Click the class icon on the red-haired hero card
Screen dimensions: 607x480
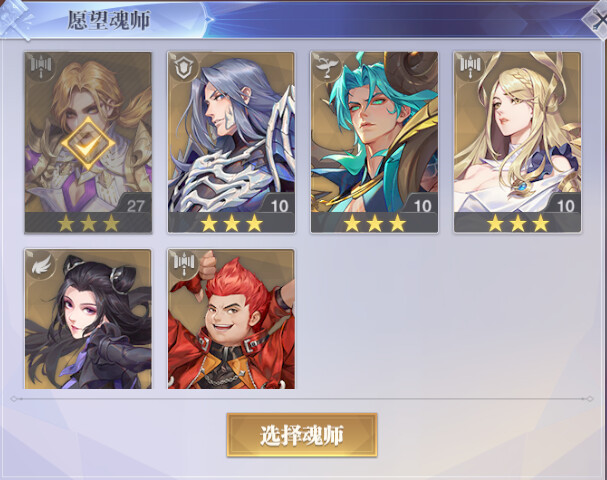pyautogui.click(x=184, y=264)
